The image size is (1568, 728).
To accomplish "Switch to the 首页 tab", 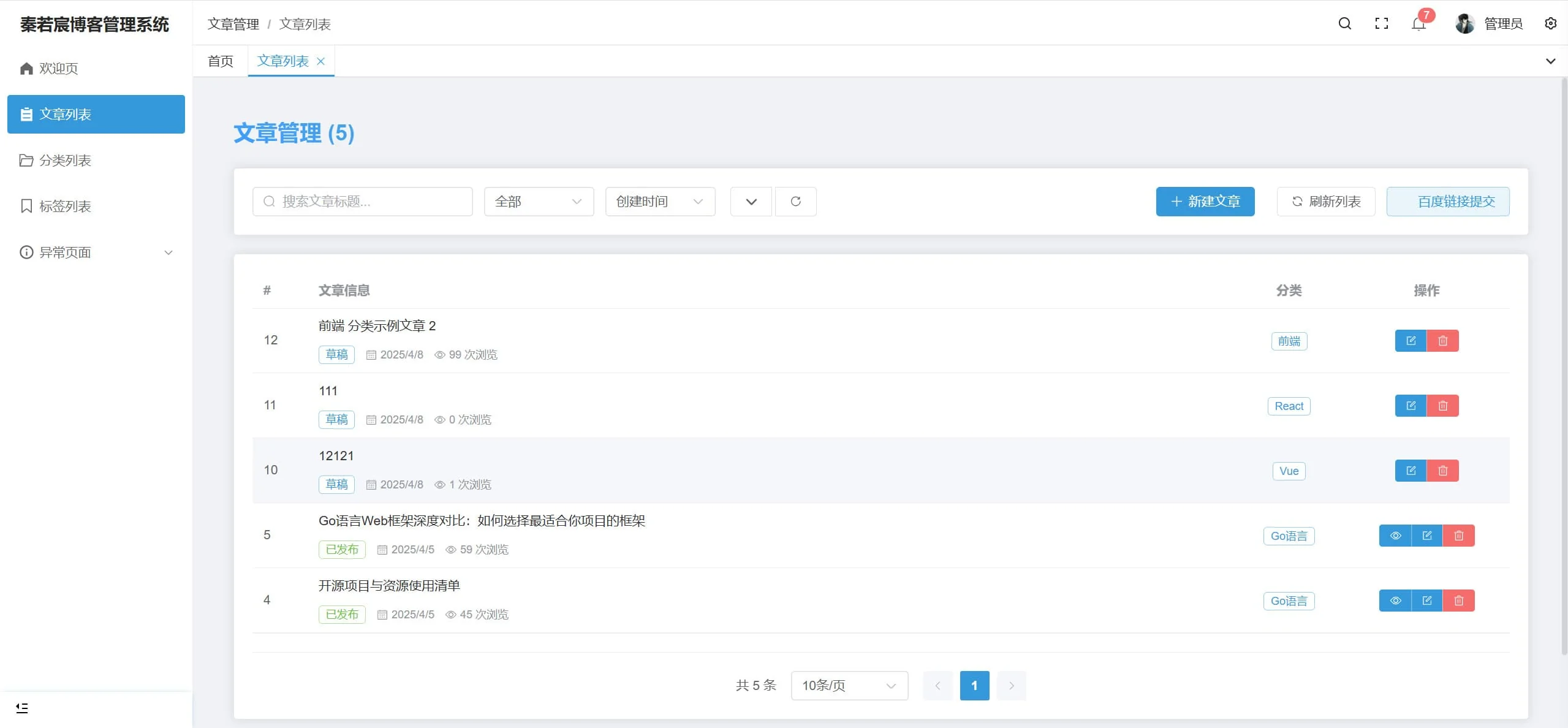I will (220, 61).
